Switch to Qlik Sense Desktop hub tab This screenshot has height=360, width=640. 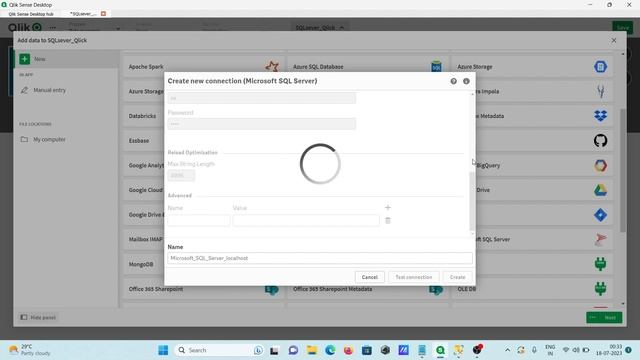point(31,14)
